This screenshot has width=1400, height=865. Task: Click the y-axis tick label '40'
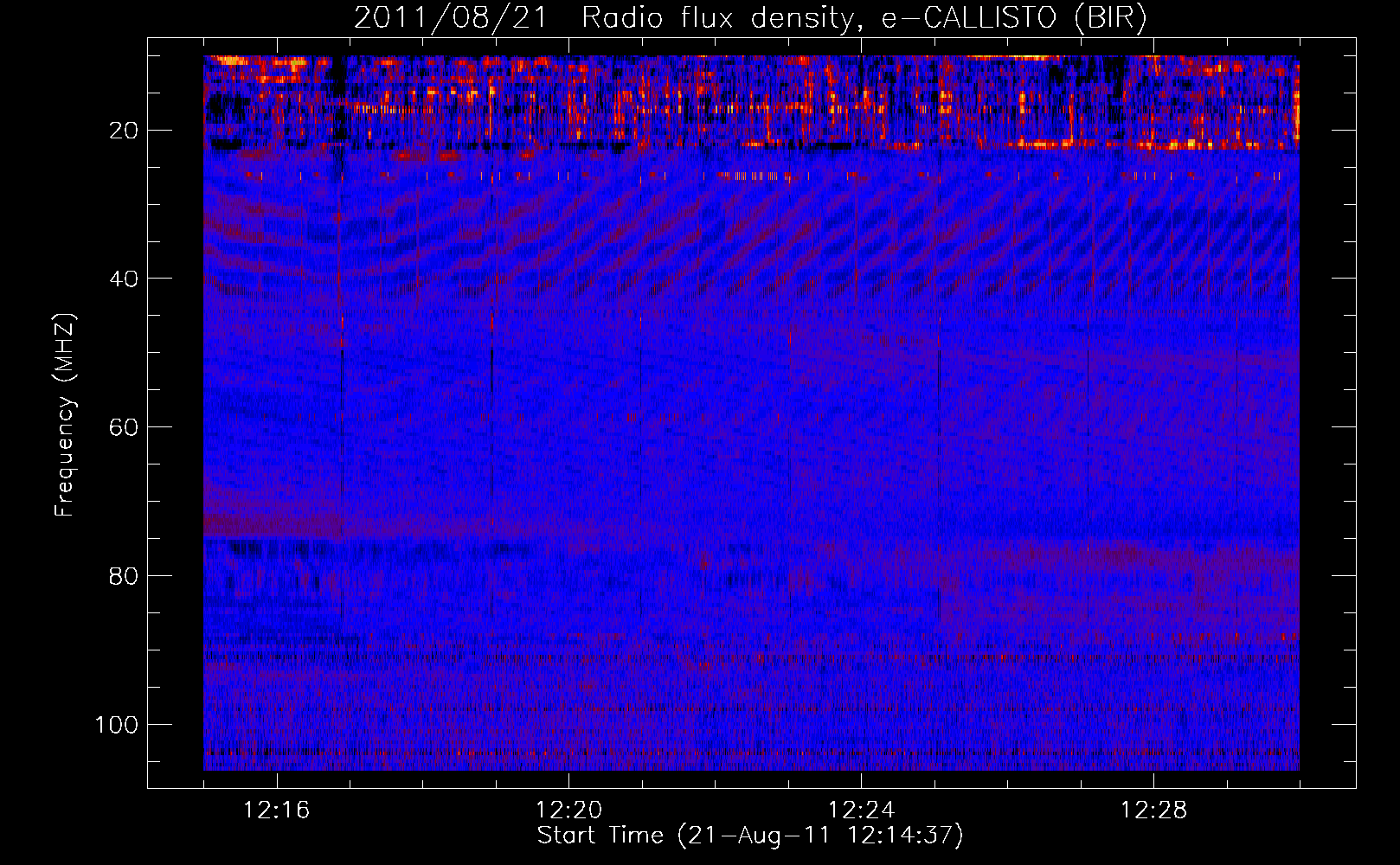(x=124, y=279)
